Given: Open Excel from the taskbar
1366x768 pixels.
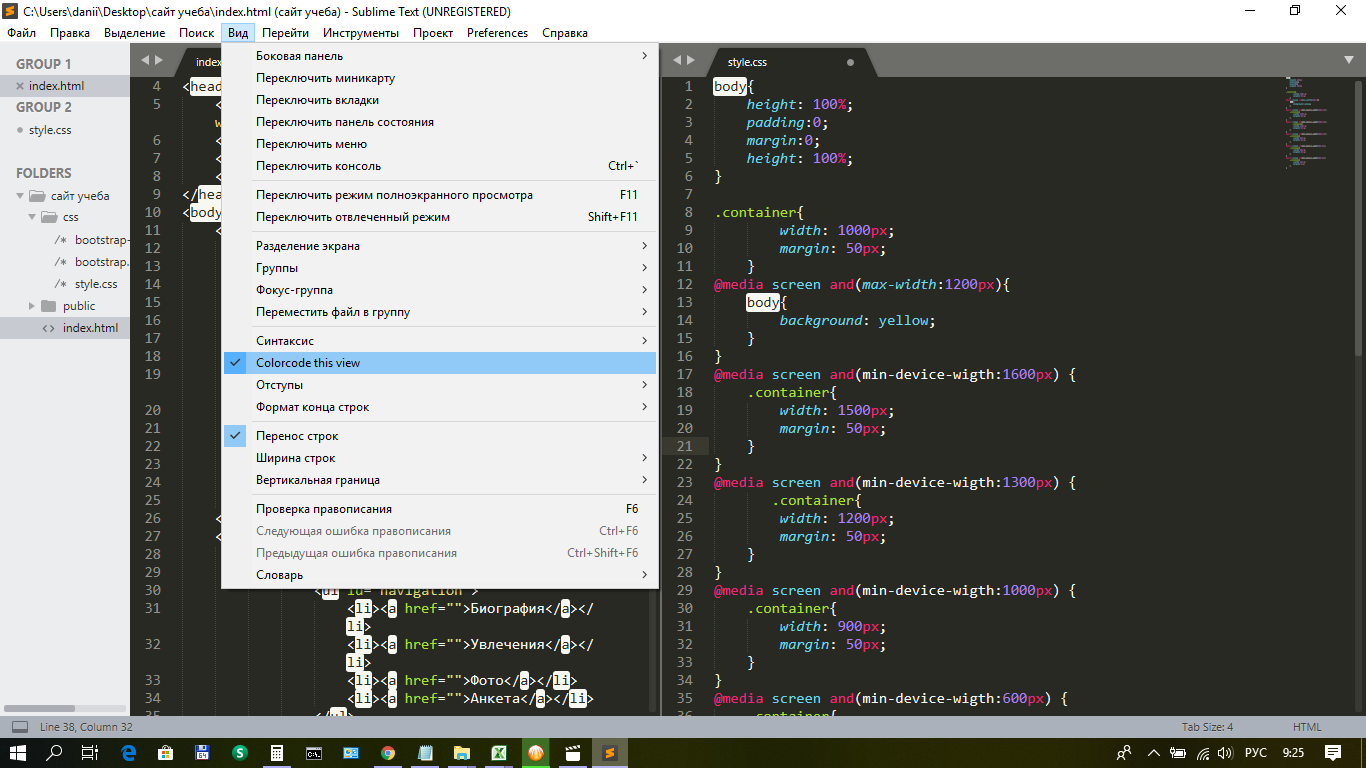Looking at the screenshot, I should [497, 752].
